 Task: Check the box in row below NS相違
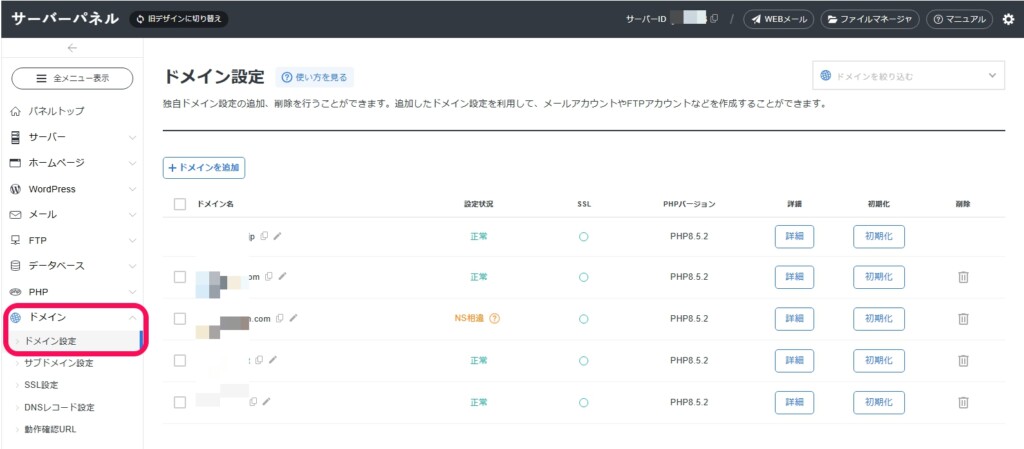(180, 360)
